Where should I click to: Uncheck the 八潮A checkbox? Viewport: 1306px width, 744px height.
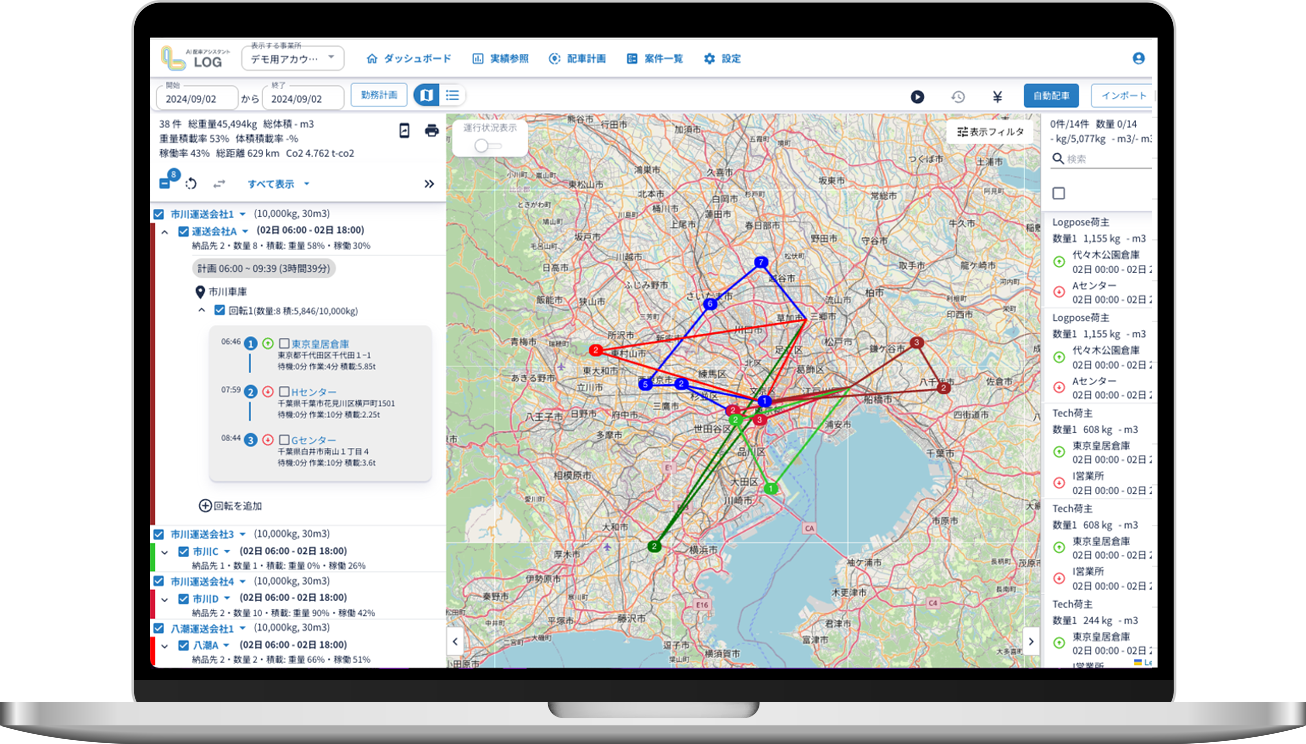183,645
